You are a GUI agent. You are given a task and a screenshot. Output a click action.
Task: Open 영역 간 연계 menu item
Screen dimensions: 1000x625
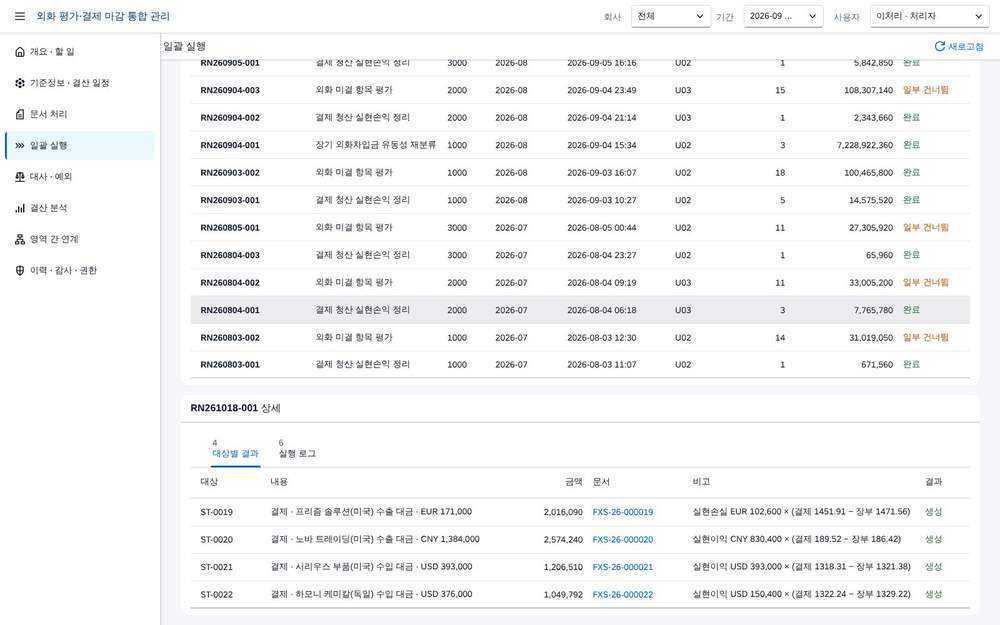coord(80,239)
